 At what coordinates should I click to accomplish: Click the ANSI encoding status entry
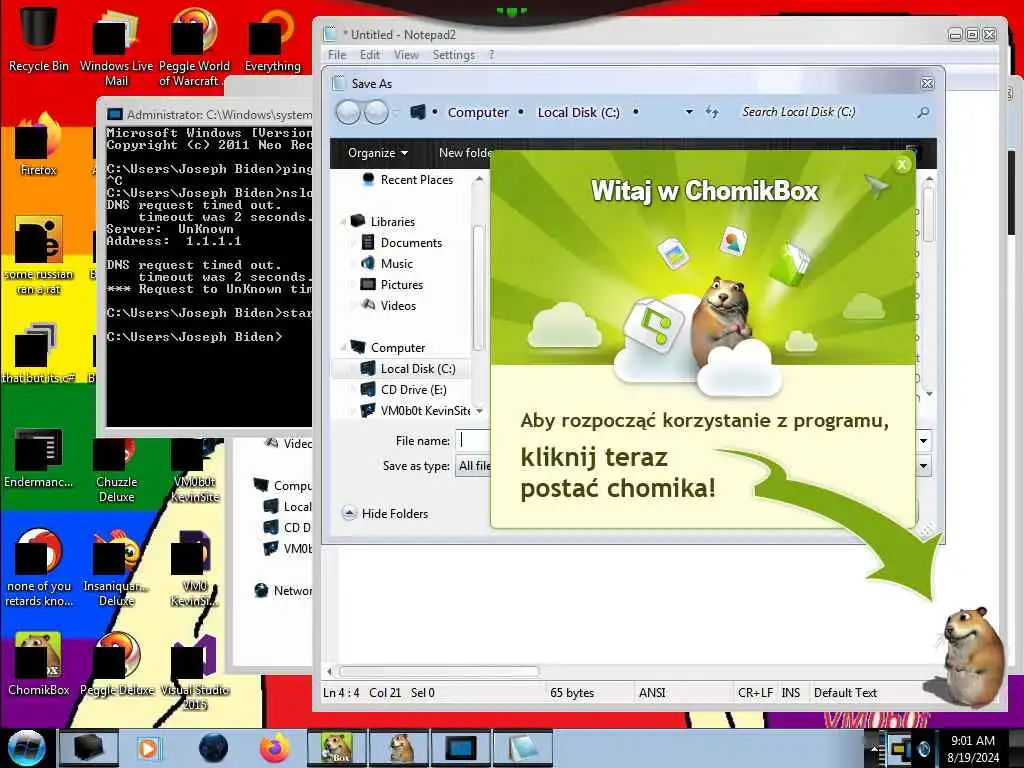pyautogui.click(x=652, y=693)
